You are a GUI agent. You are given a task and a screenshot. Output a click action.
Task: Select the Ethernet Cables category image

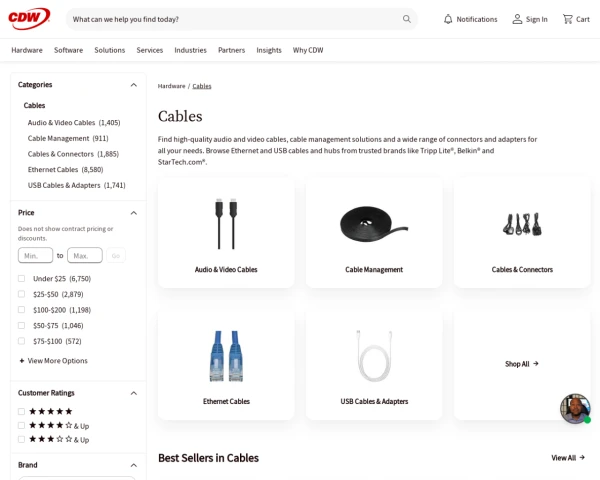click(226, 356)
